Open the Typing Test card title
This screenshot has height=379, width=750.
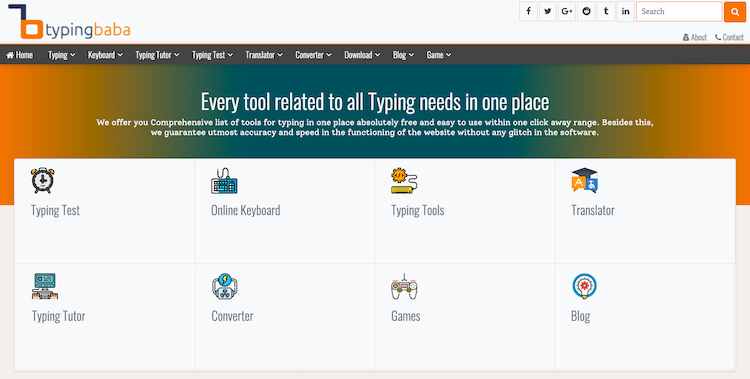click(55, 211)
